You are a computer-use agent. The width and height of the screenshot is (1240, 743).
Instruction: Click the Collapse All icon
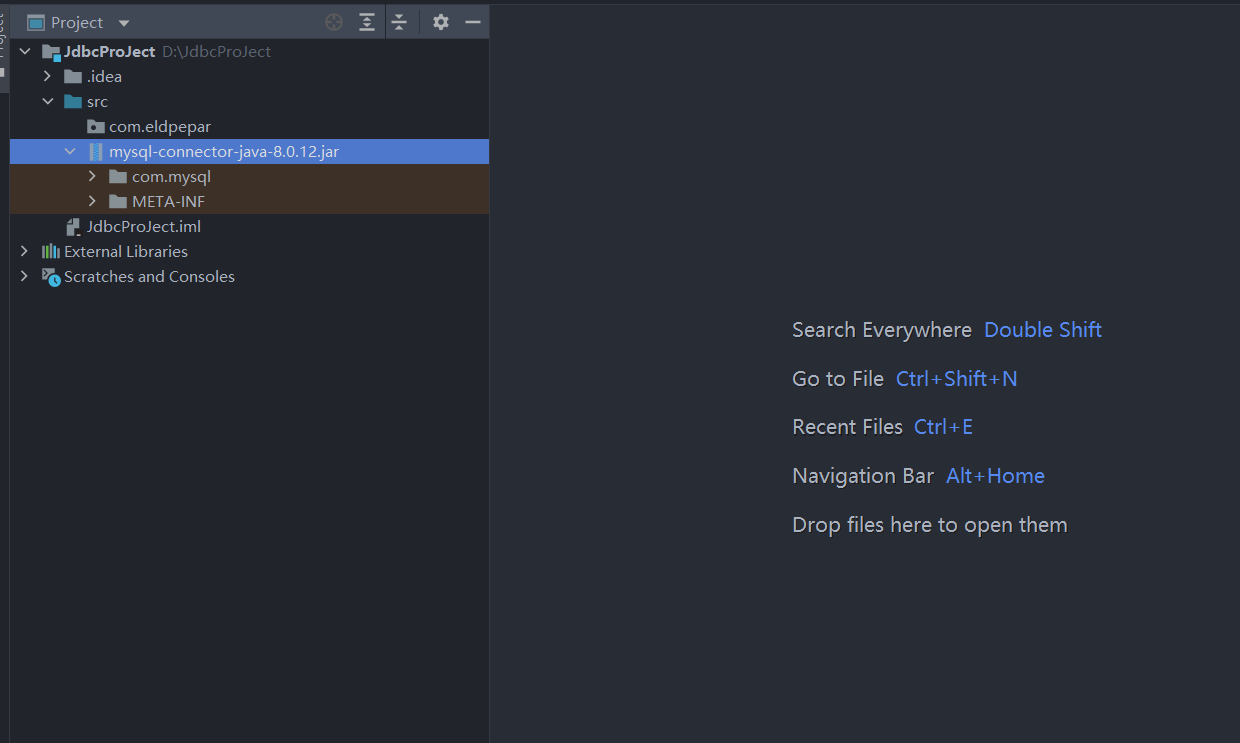399,22
